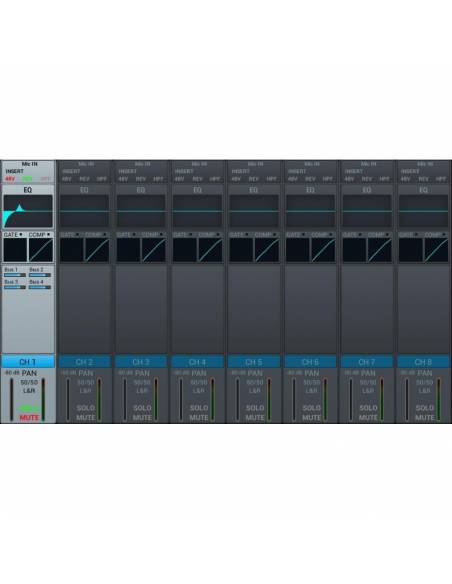This screenshot has width=452, height=584.
Task: Click INSERT on CH 4
Action: (x=184, y=171)
